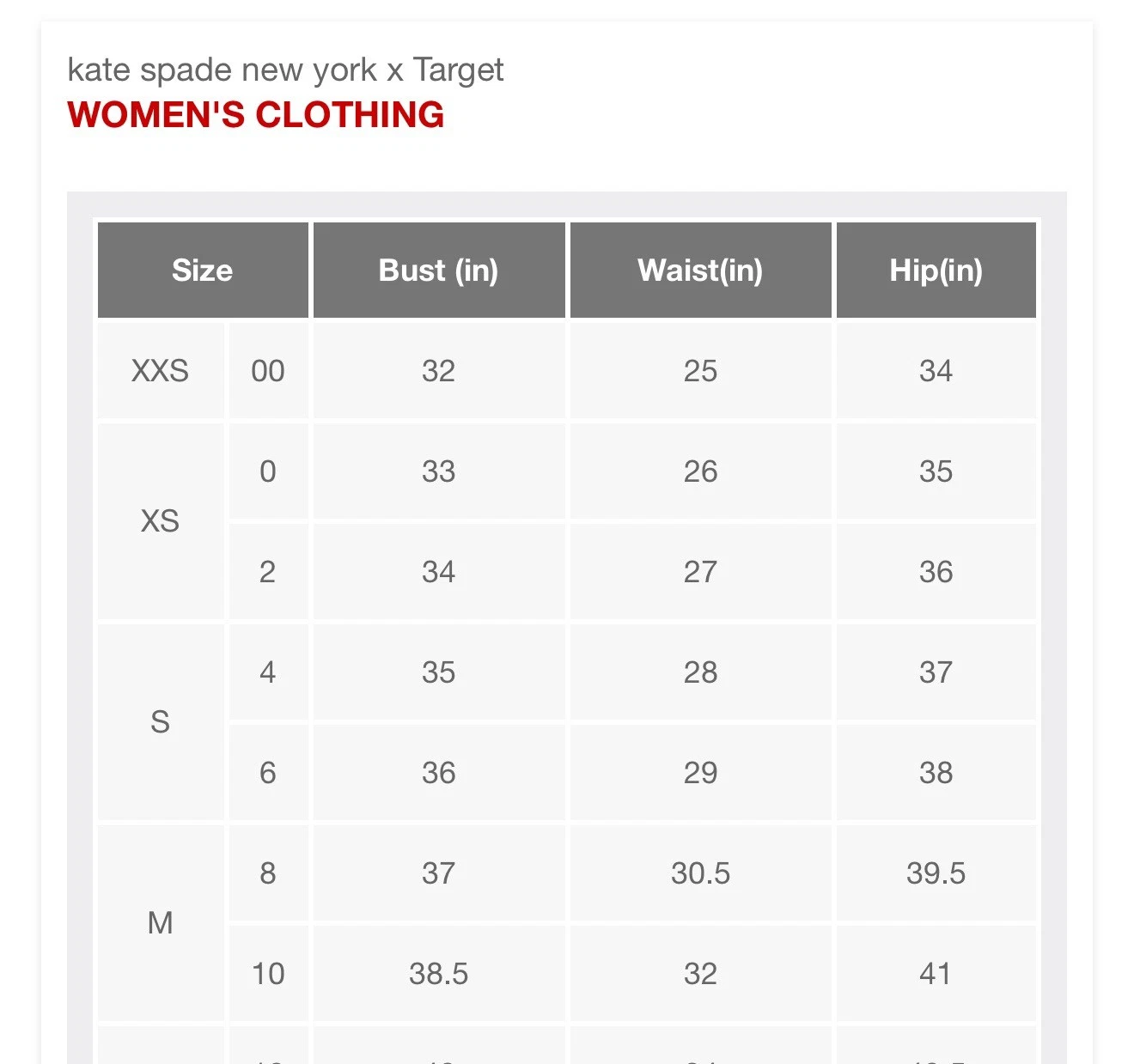
Task: Click the numeric size 10 cell
Action: pyautogui.click(x=268, y=974)
